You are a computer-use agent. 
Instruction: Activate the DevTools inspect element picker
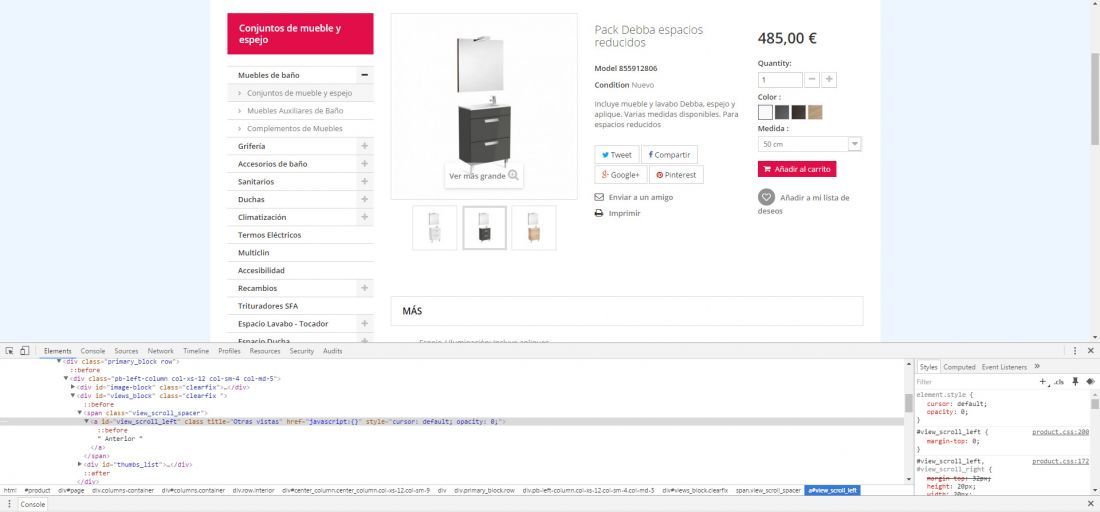(10, 351)
